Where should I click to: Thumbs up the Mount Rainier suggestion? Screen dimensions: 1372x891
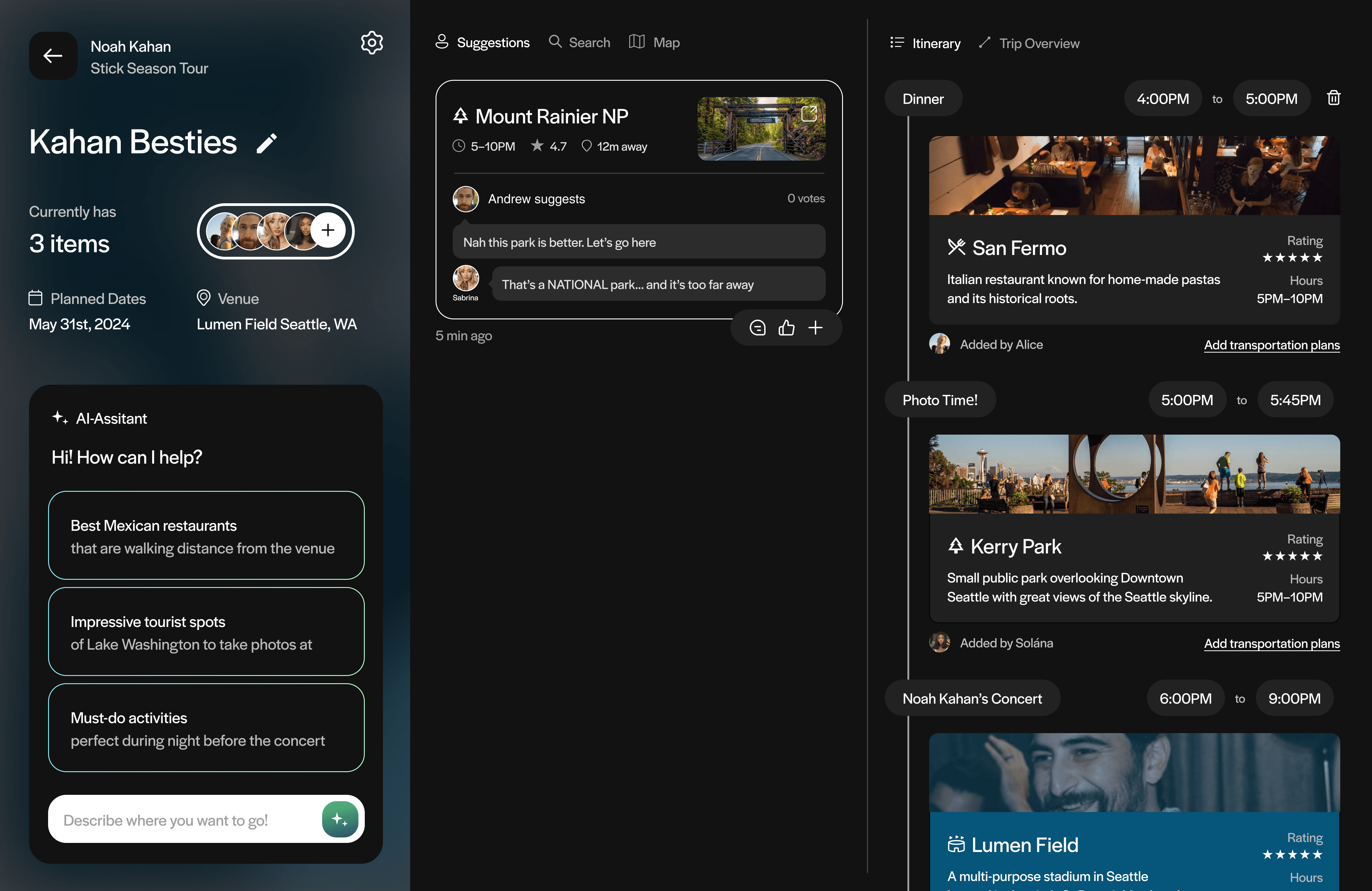(786, 328)
